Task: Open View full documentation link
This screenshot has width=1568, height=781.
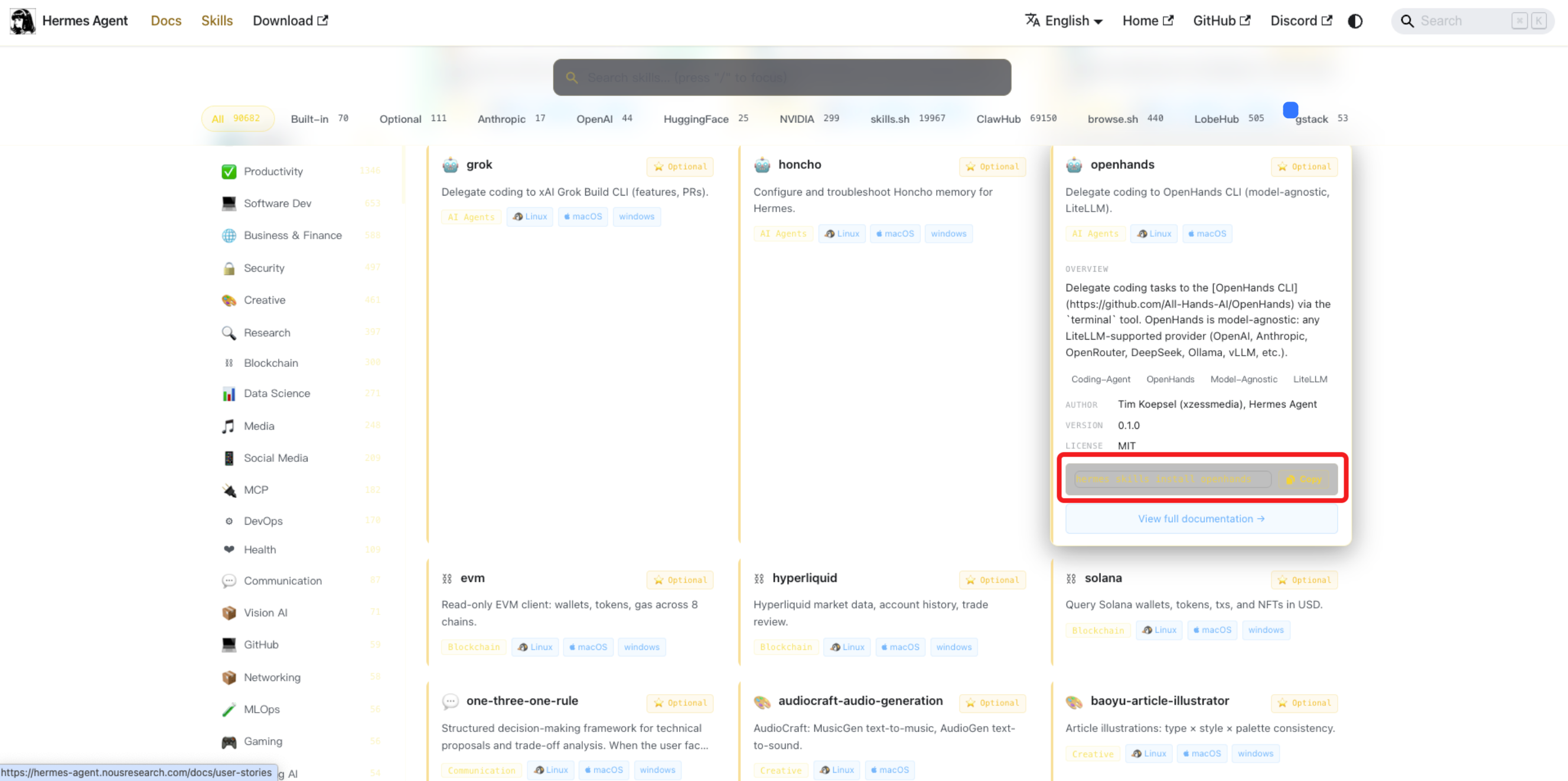Action: [1202, 519]
